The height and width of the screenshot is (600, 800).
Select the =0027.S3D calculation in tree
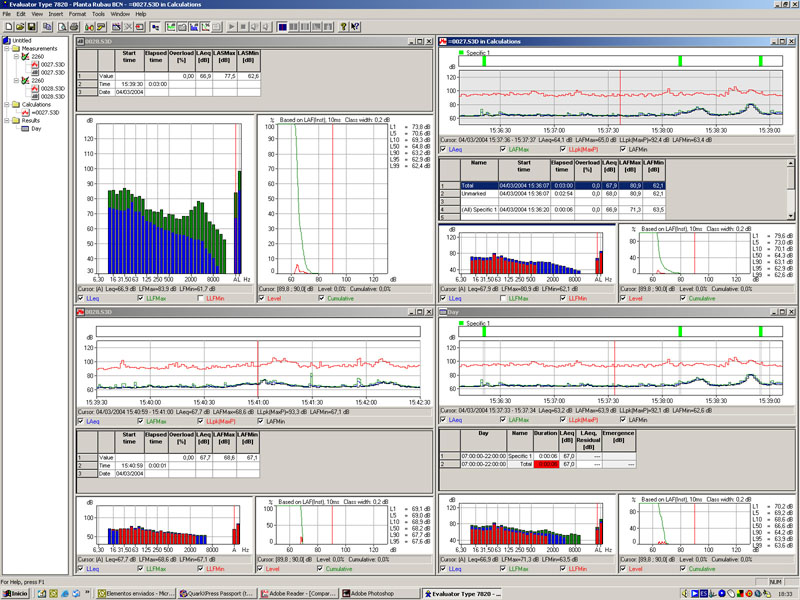pyautogui.click(x=41, y=113)
